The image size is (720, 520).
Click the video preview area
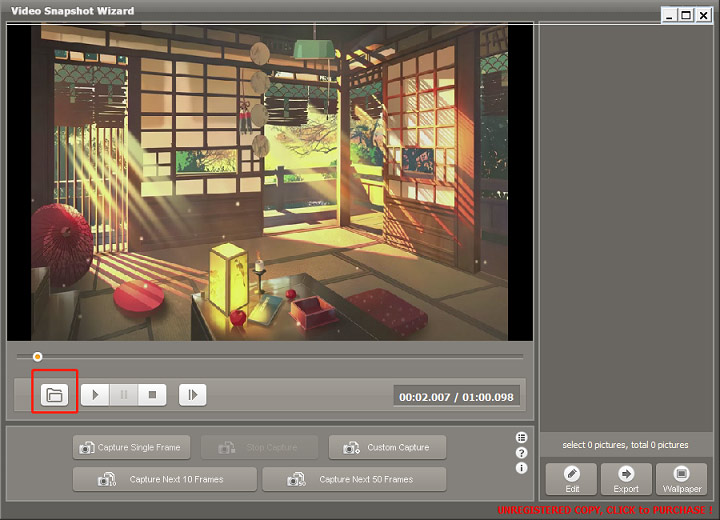[271, 182]
